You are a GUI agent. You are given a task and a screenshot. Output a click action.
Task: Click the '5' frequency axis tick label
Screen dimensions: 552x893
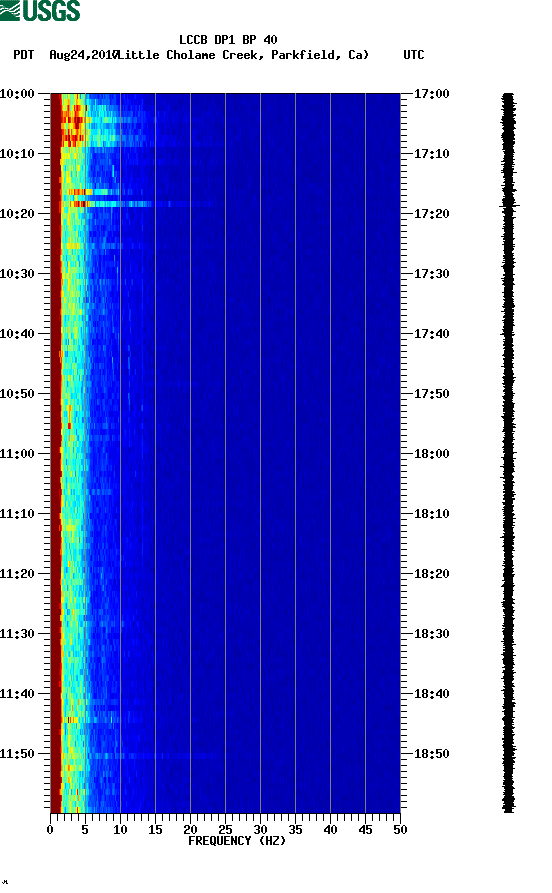(85, 830)
